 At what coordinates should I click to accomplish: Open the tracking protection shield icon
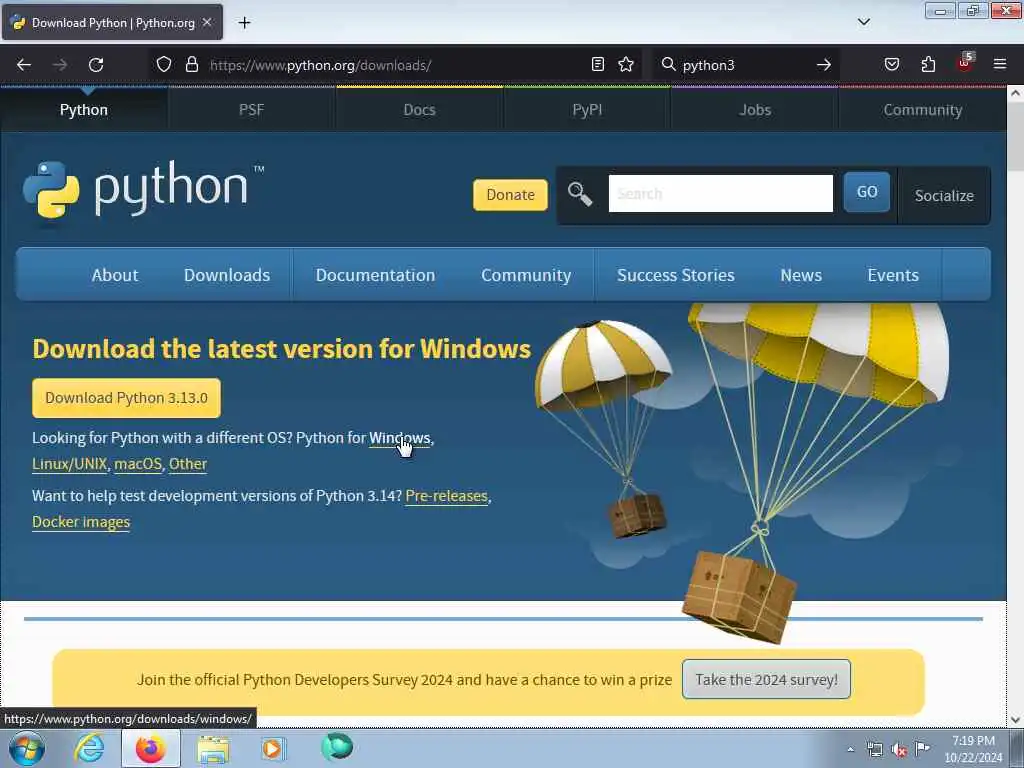tap(164, 64)
